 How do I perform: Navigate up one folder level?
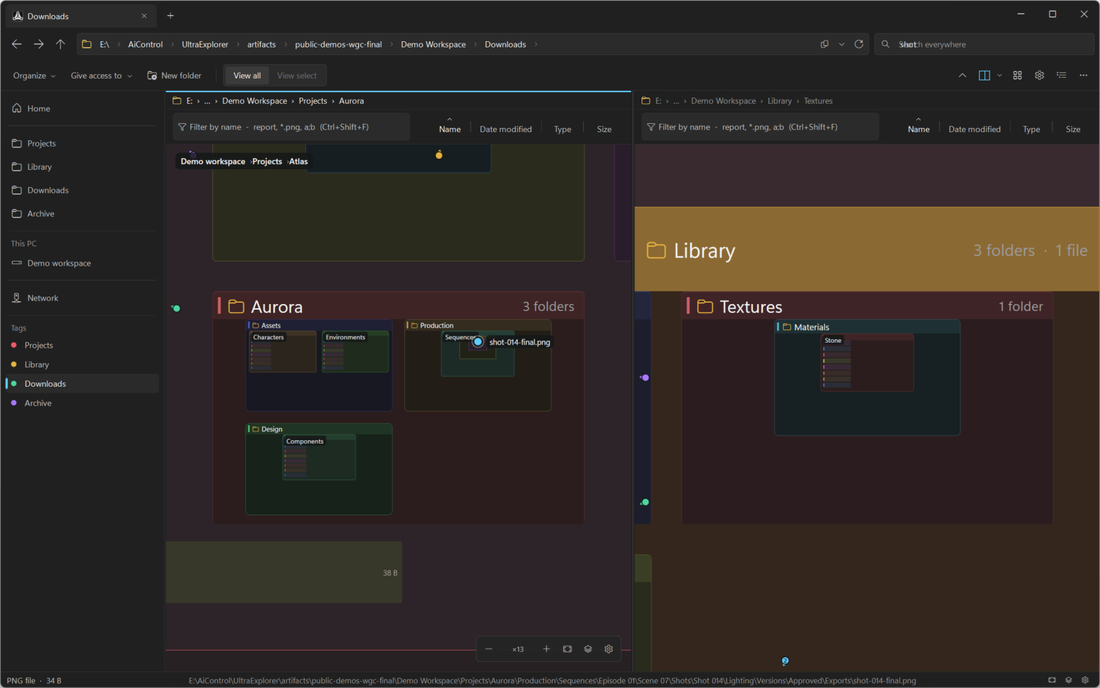tap(60, 44)
